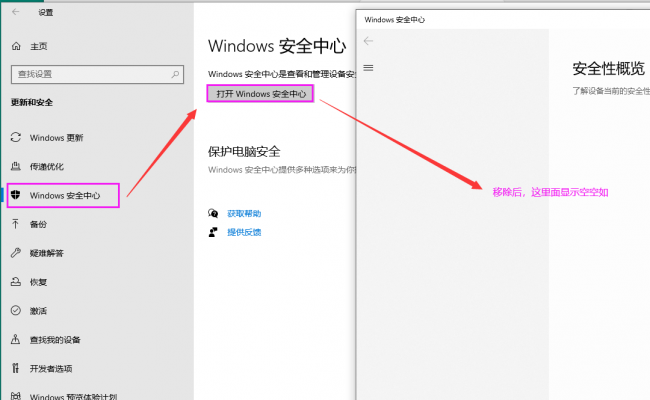Click the 获取帮助 chat bubble icon
Screen dimensions: 650x400
click(x=213, y=213)
